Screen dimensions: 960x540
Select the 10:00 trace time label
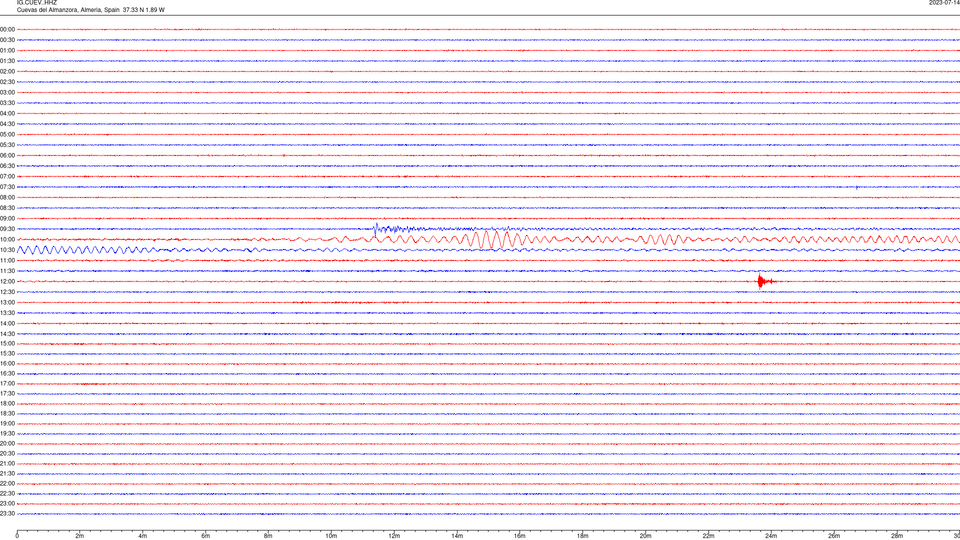[7, 239]
